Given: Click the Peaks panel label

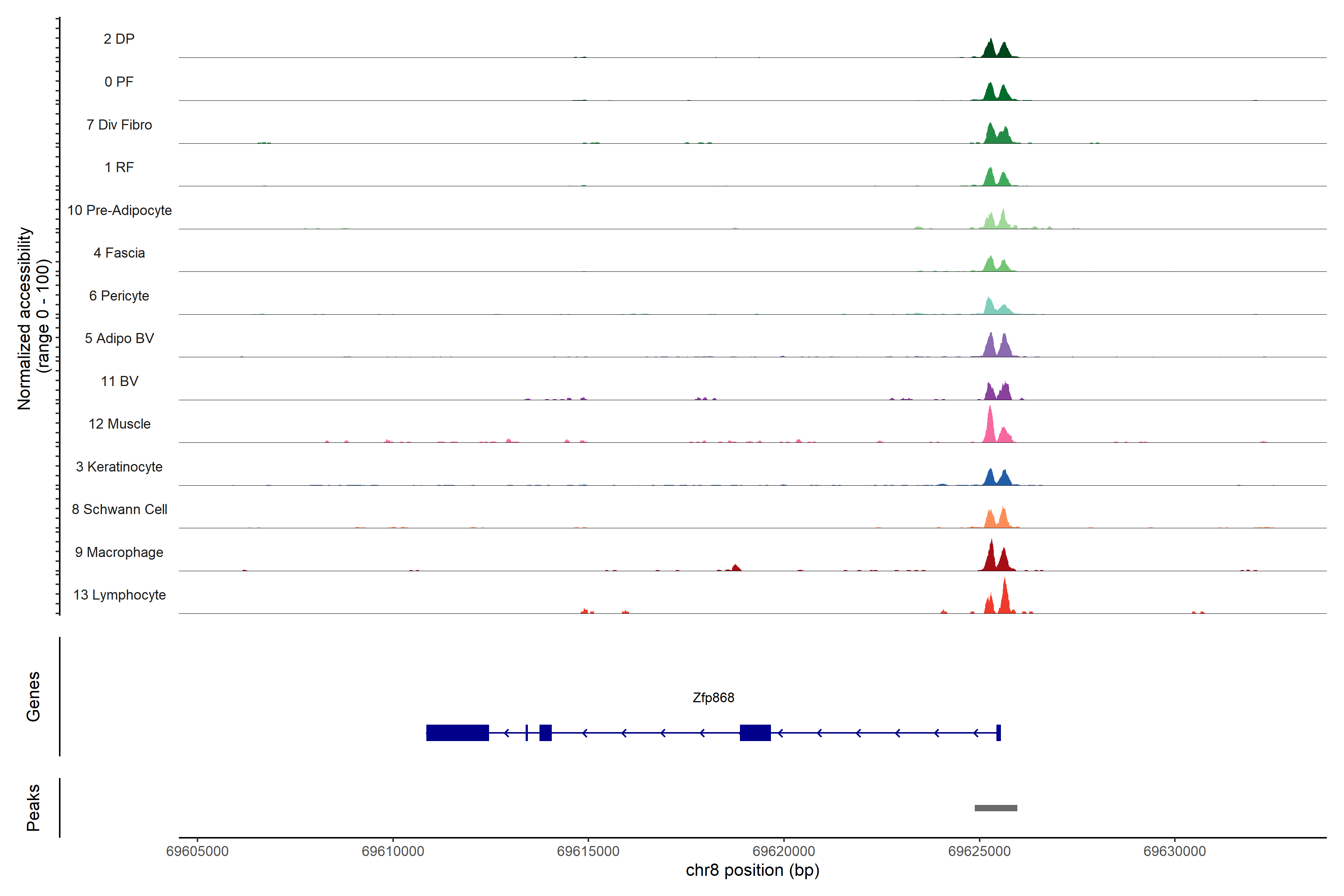Looking at the screenshot, I should [x=33, y=808].
